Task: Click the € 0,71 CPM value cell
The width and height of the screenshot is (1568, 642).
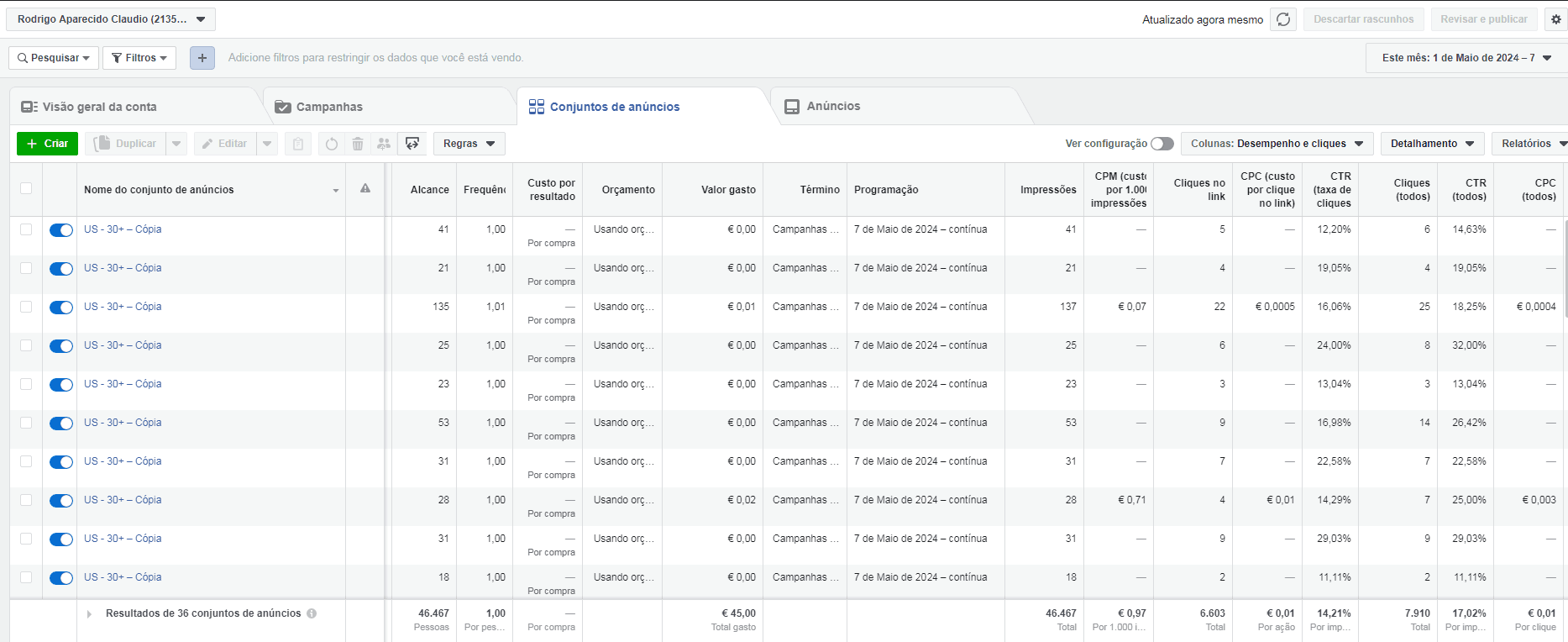Action: [x=1131, y=500]
